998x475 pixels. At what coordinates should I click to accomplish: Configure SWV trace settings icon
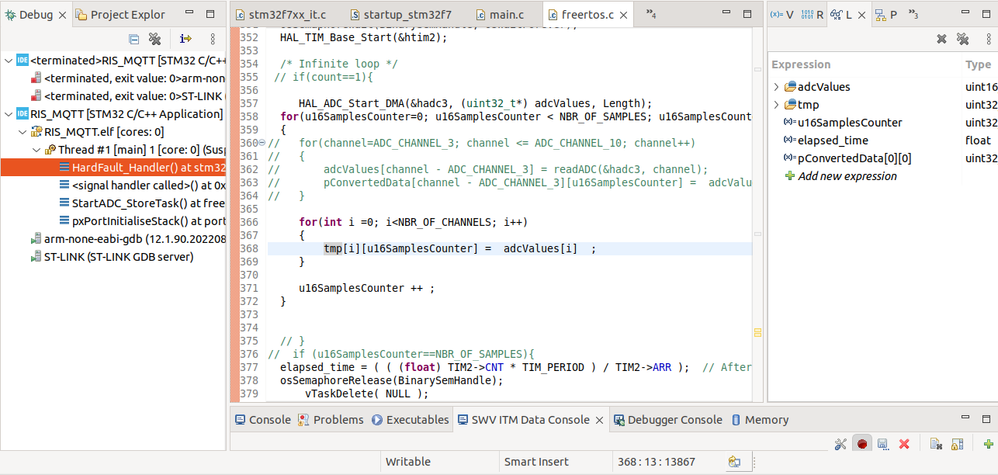click(840, 444)
